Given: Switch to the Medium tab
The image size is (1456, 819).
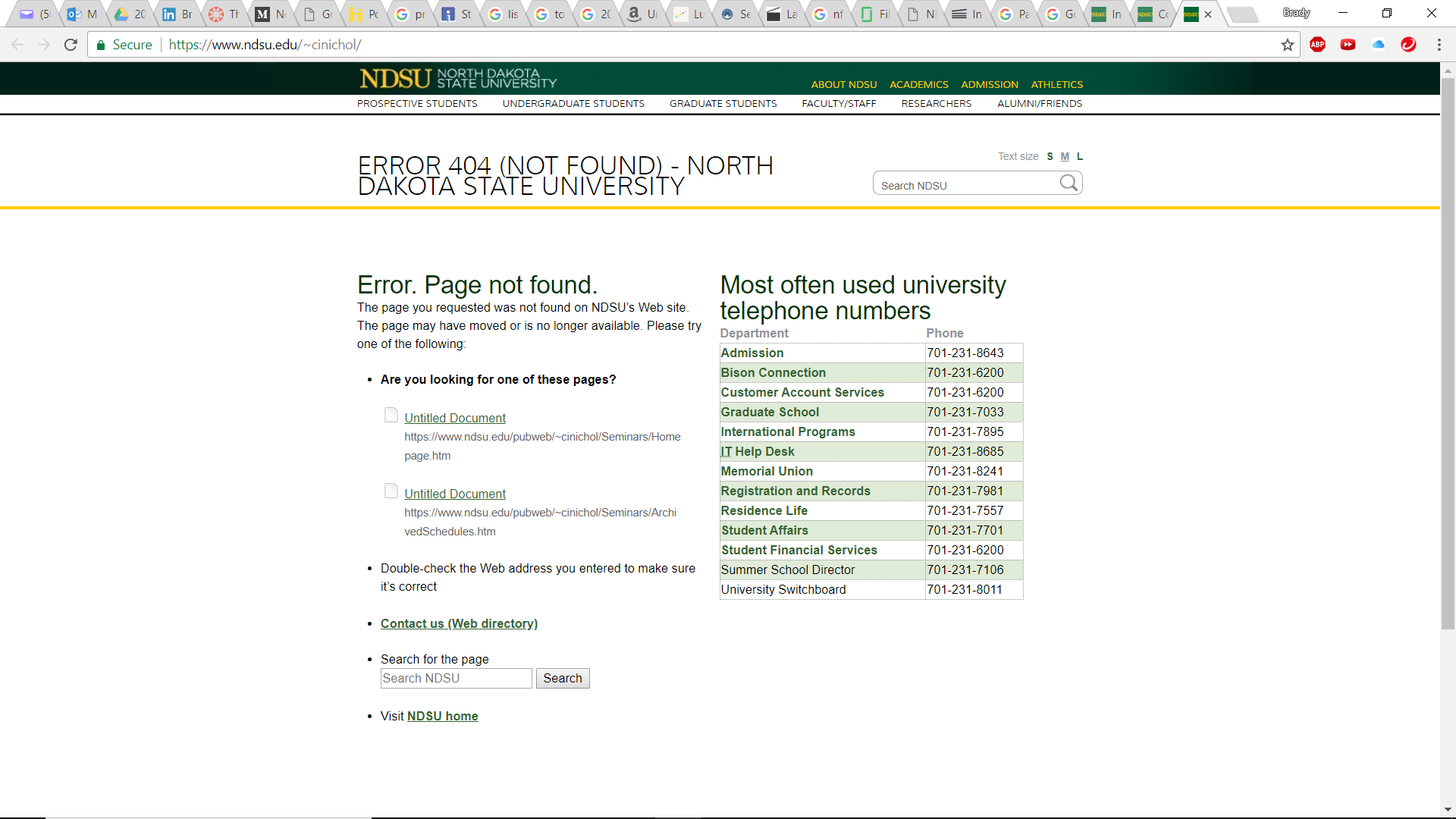Looking at the screenshot, I should 270,14.
